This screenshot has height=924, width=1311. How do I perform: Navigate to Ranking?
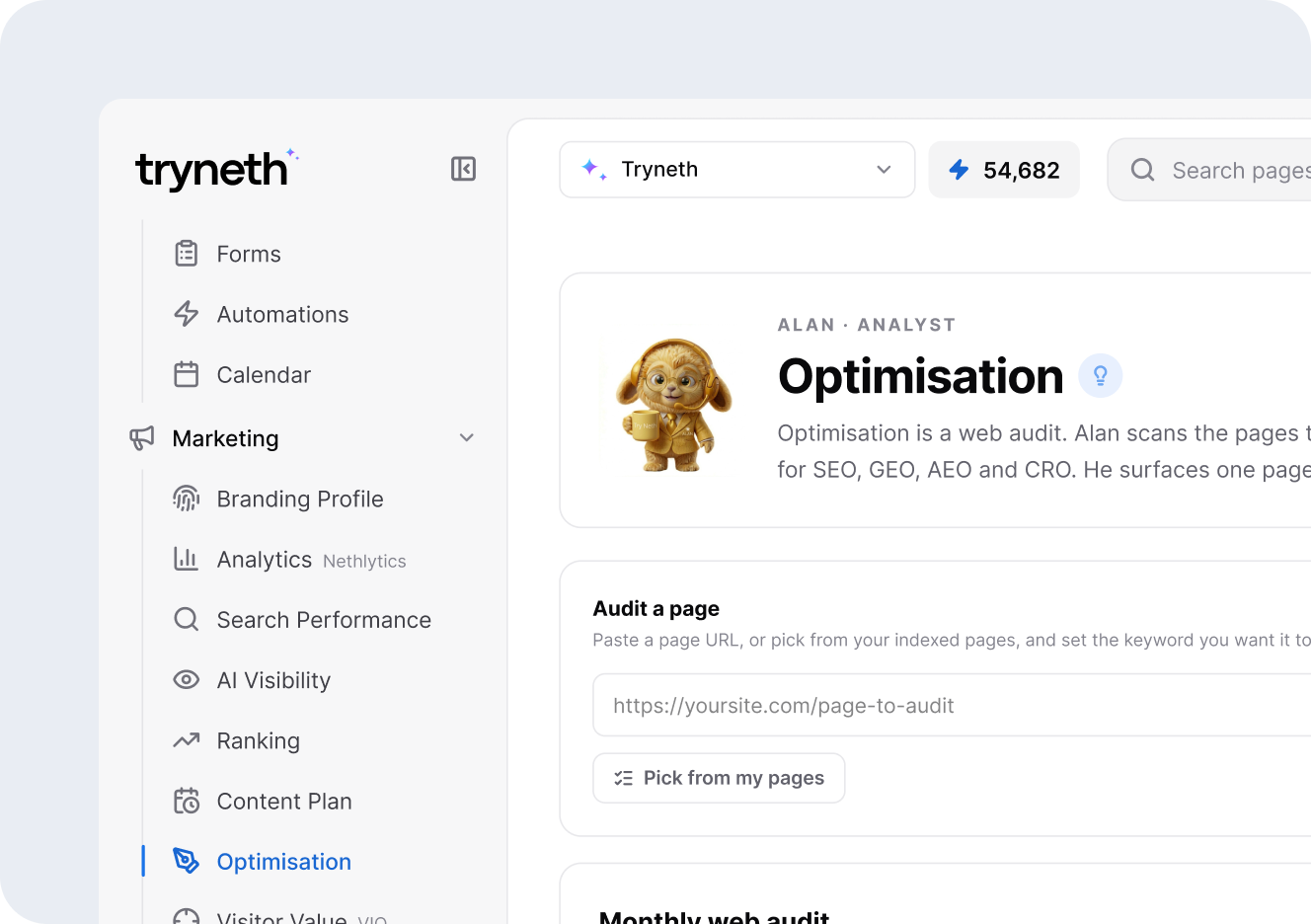click(x=259, y=740)
